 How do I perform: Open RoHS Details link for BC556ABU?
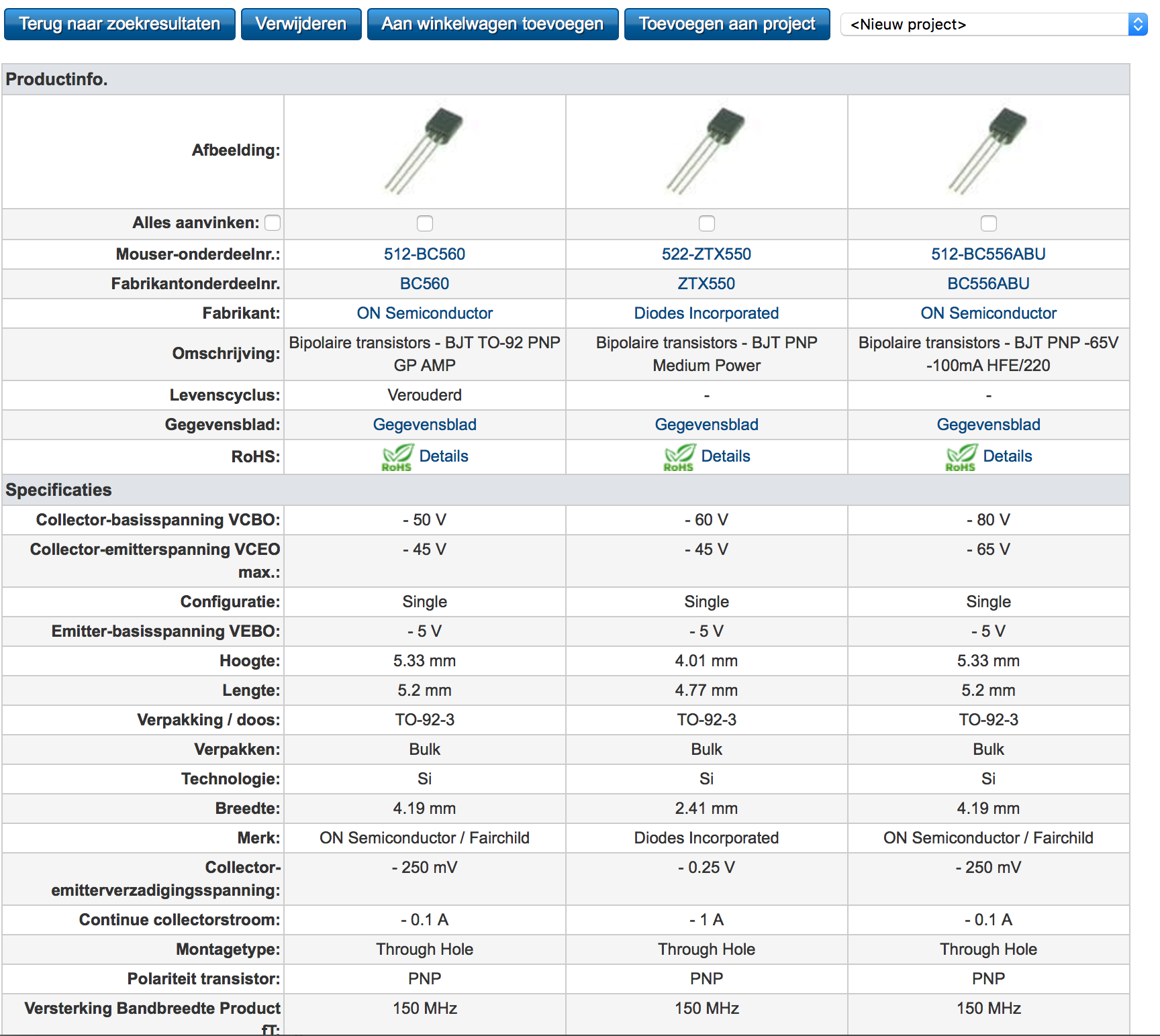click(x=1008, y=456)
